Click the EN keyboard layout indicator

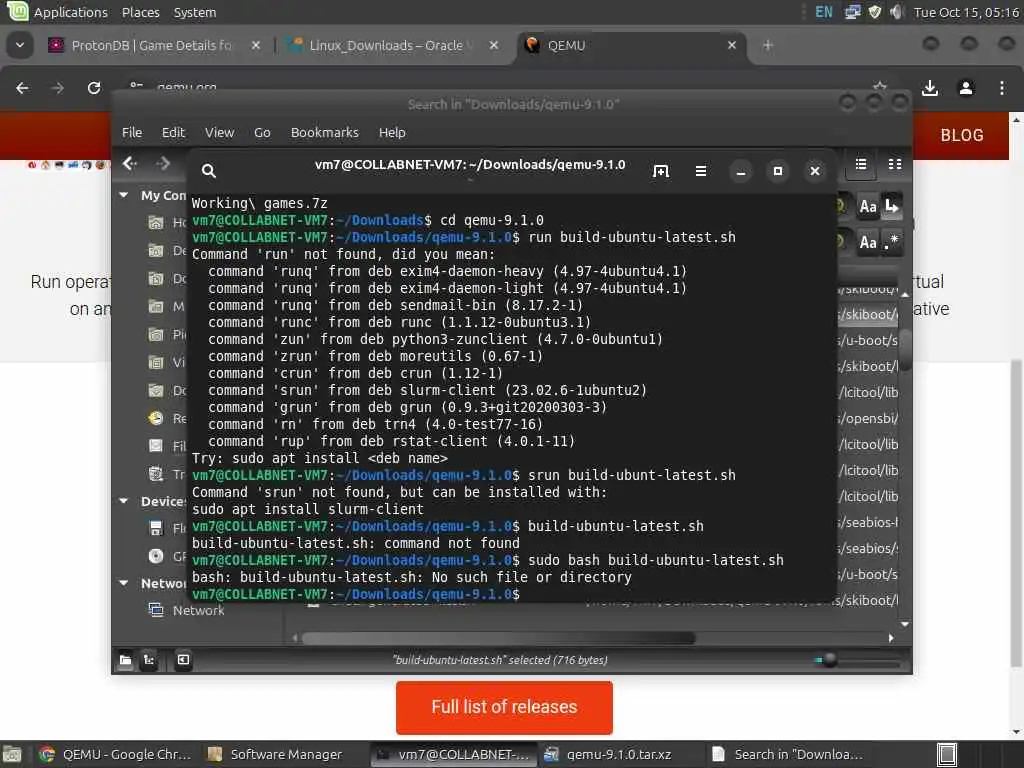824,12
